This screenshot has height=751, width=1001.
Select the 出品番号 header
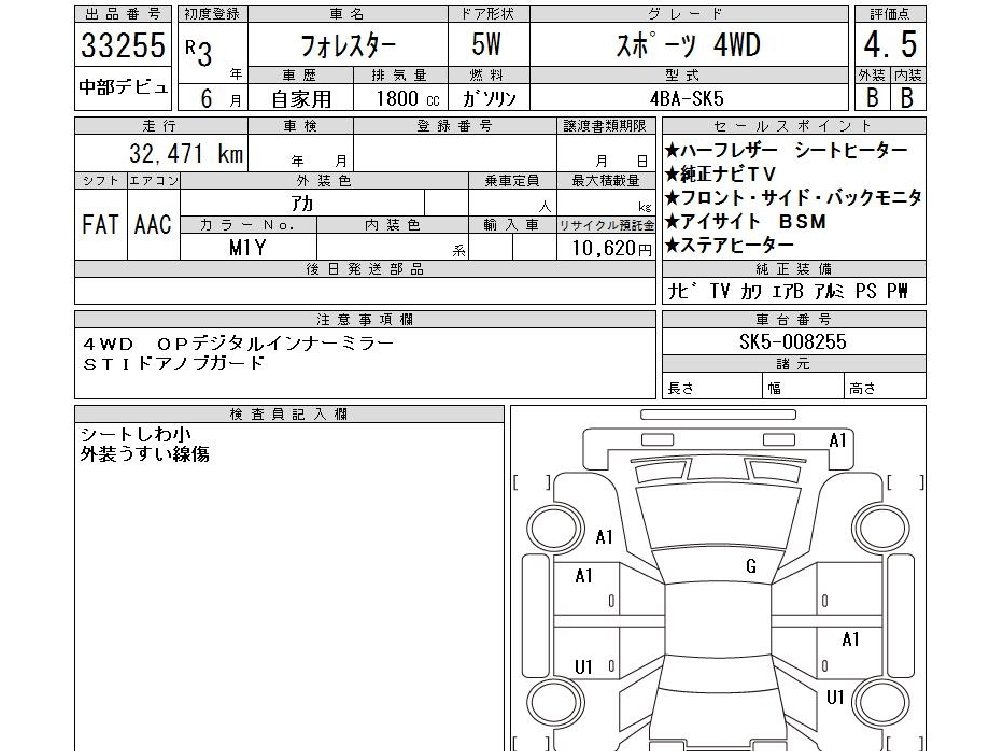coord(123,14)
